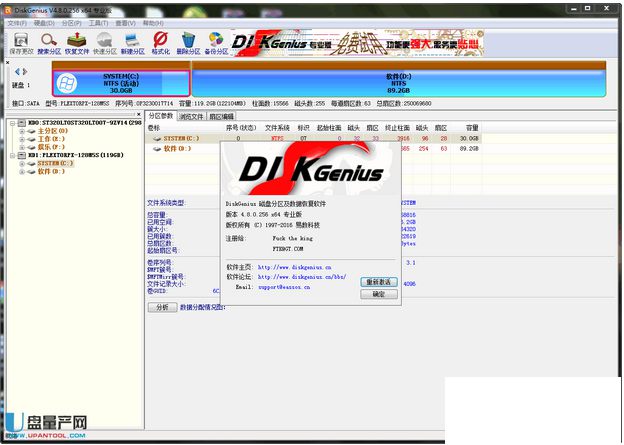Open the 软件论坛 forum bbs link
The width and height of the screenshot is (624, 445).
click(302, 277)
